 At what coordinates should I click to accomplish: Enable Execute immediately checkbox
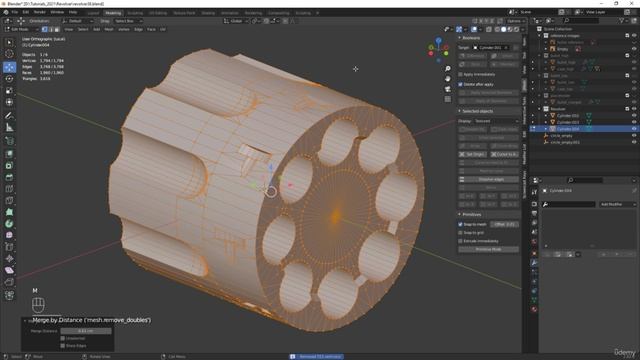[x=460, y=241]
